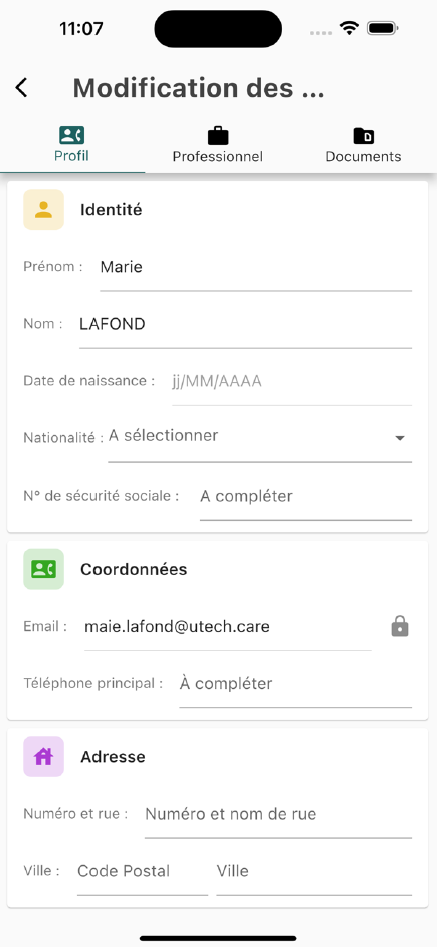Click the Professionnel briefcase icon
This screenshot has width=437, height=947.
coord(218,135)
